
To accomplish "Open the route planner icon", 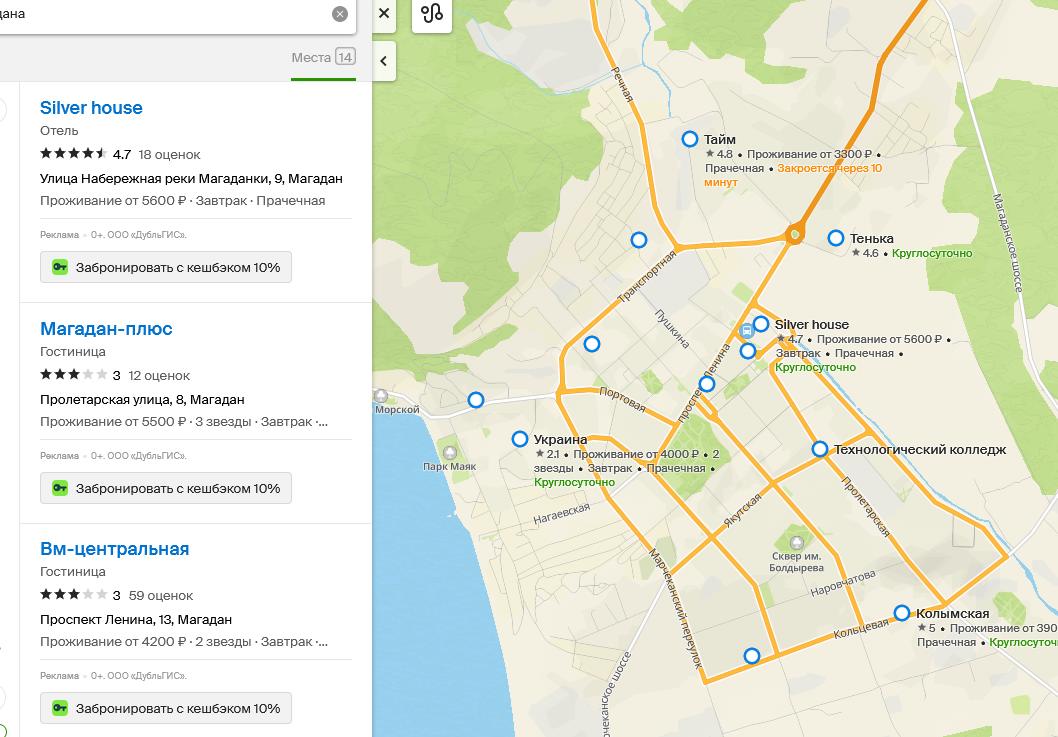I will coord(432,13).
